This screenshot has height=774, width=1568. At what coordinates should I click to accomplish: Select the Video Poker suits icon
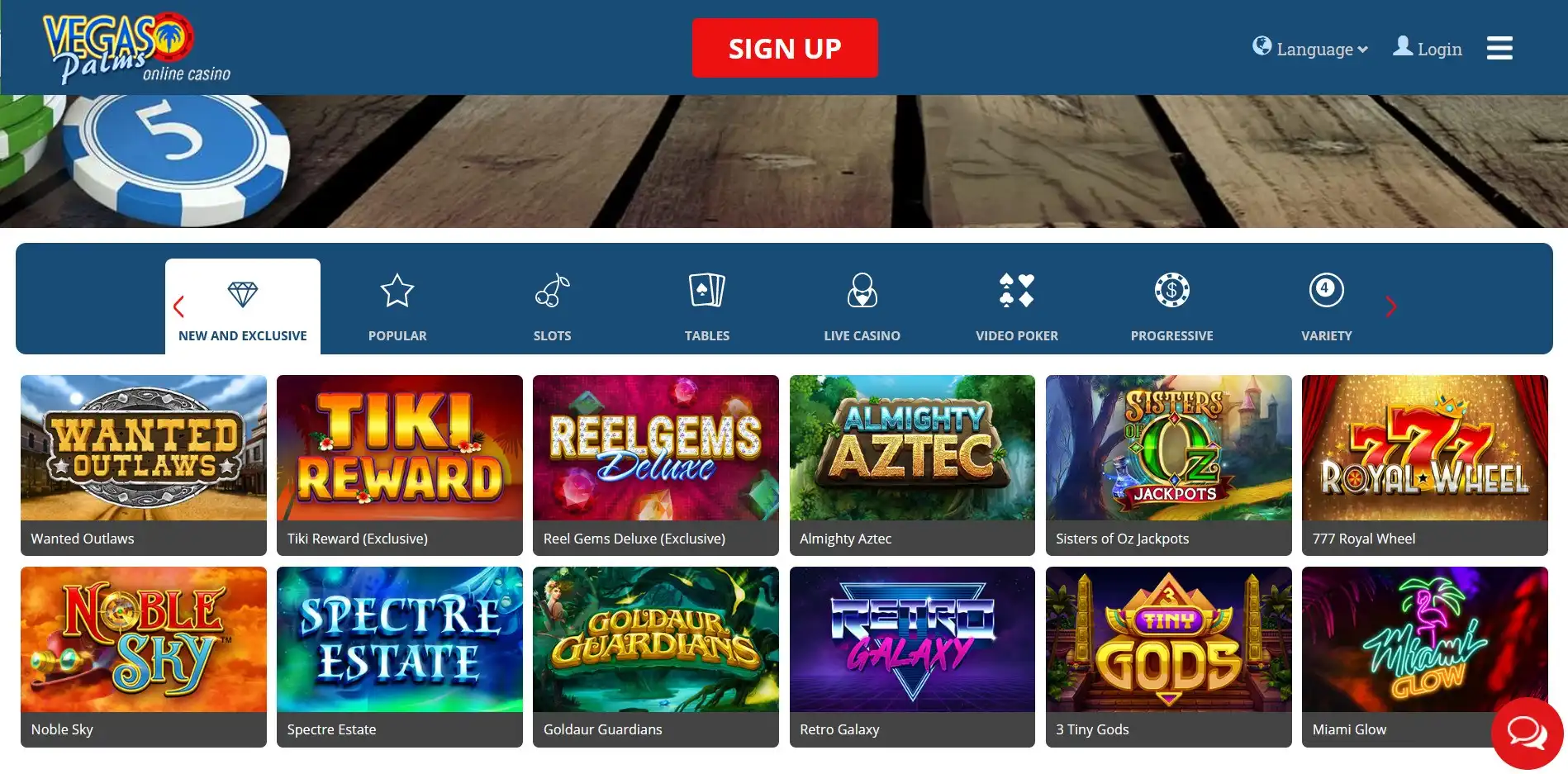tap(1017, 291)
